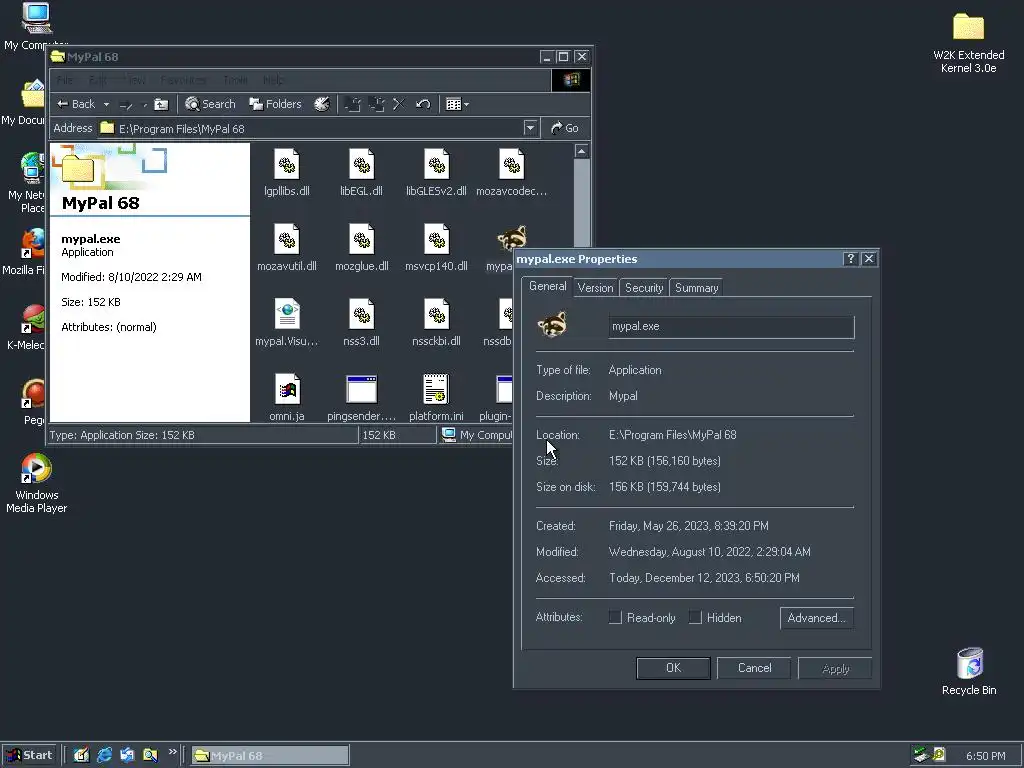Click the question-mark help button in Properties
The height and width of the screenshot is (768, 1024).
point(850,259)
